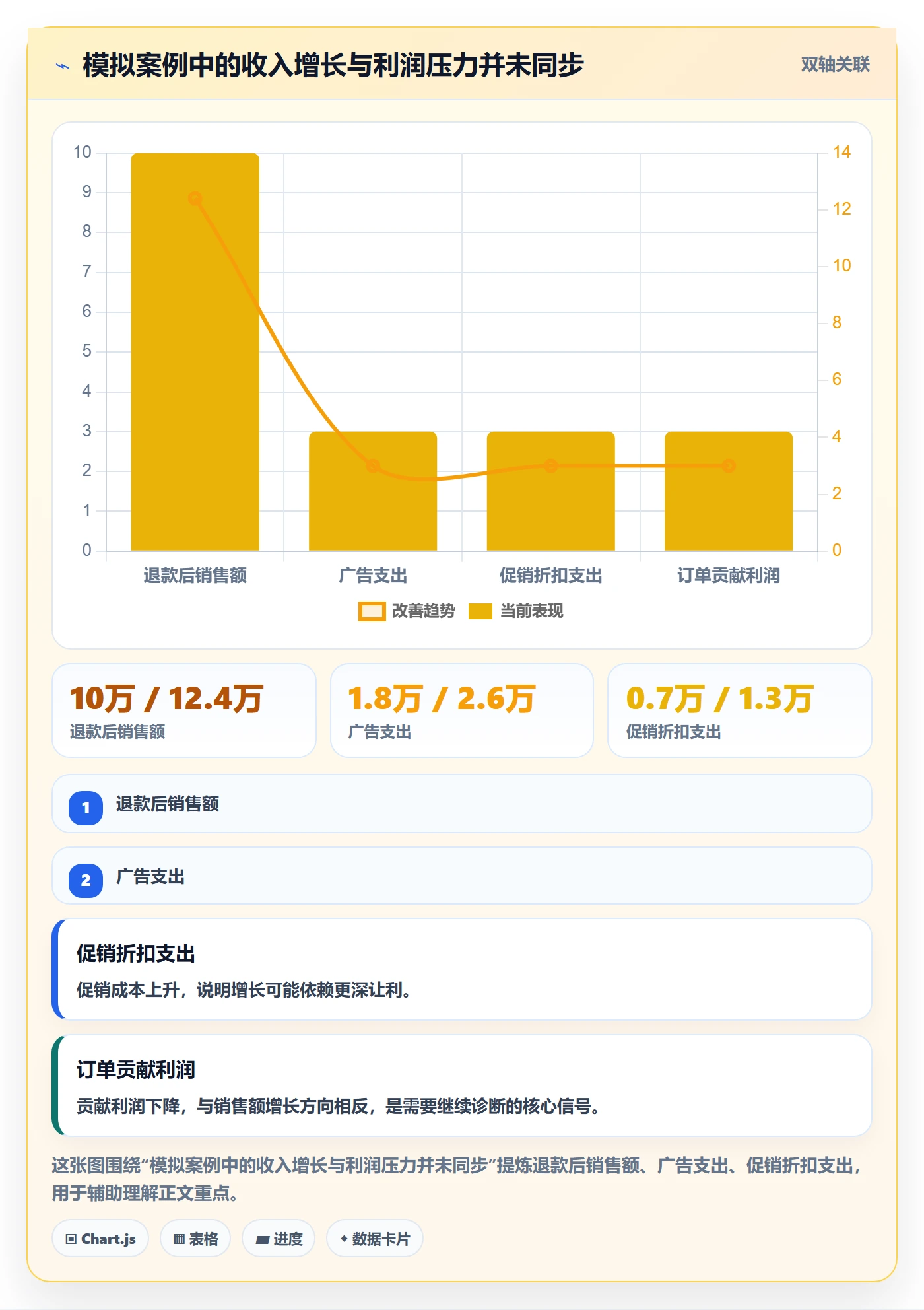This screenshot has height=1310, width=924.
Task: Click text 促销成本上升，说明增长可能依赖更深让利。
Action: click(244, 990)
